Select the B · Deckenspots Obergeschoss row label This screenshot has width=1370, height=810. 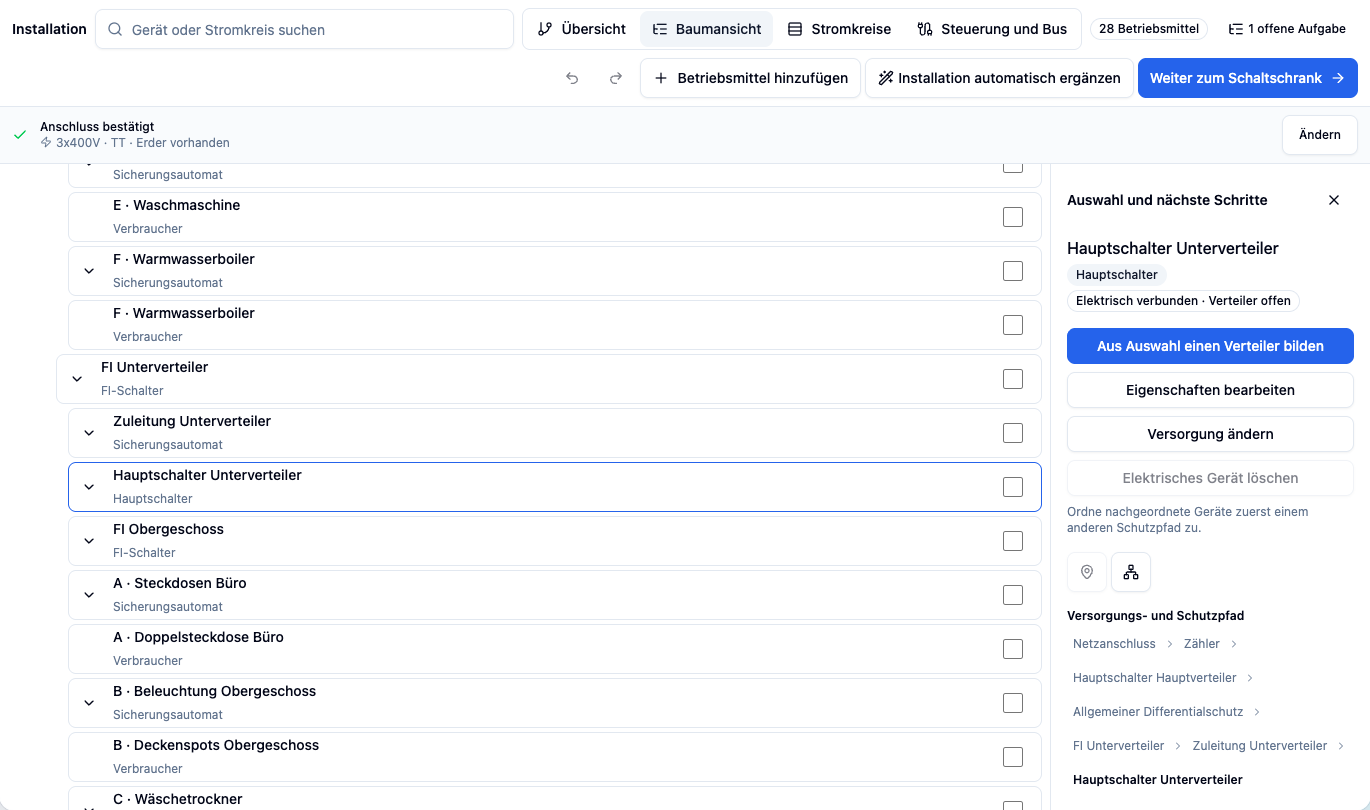point(216,745)
